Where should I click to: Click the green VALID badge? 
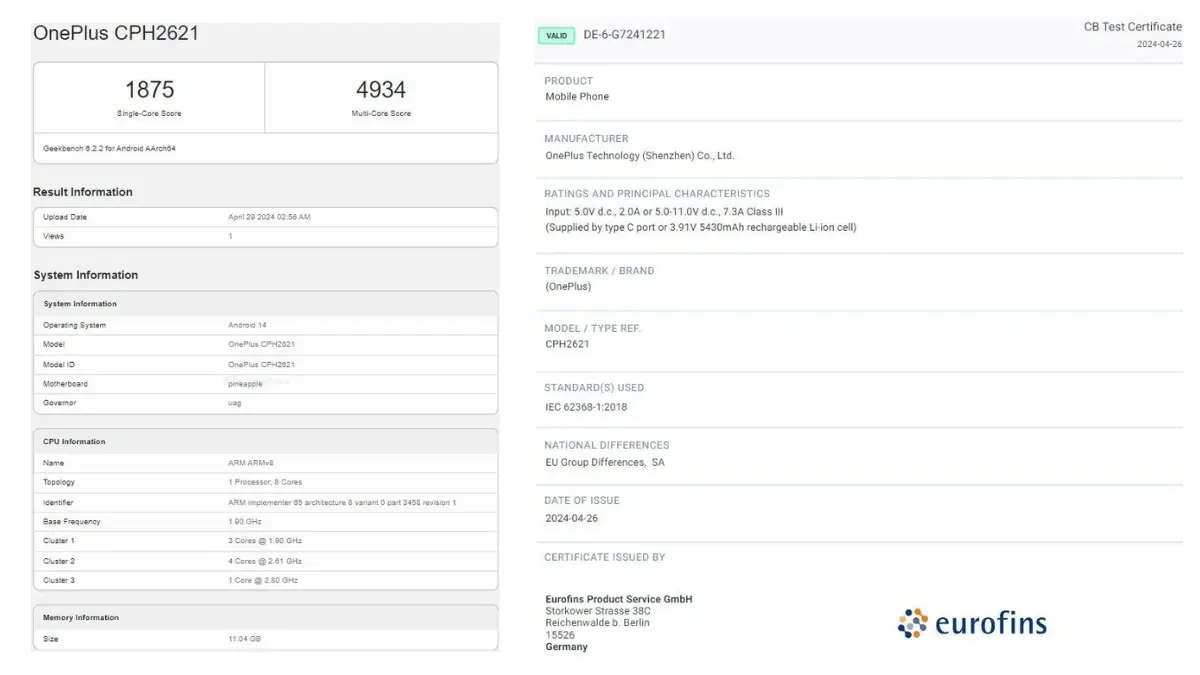pyautogui.click(x=557, y=35)
